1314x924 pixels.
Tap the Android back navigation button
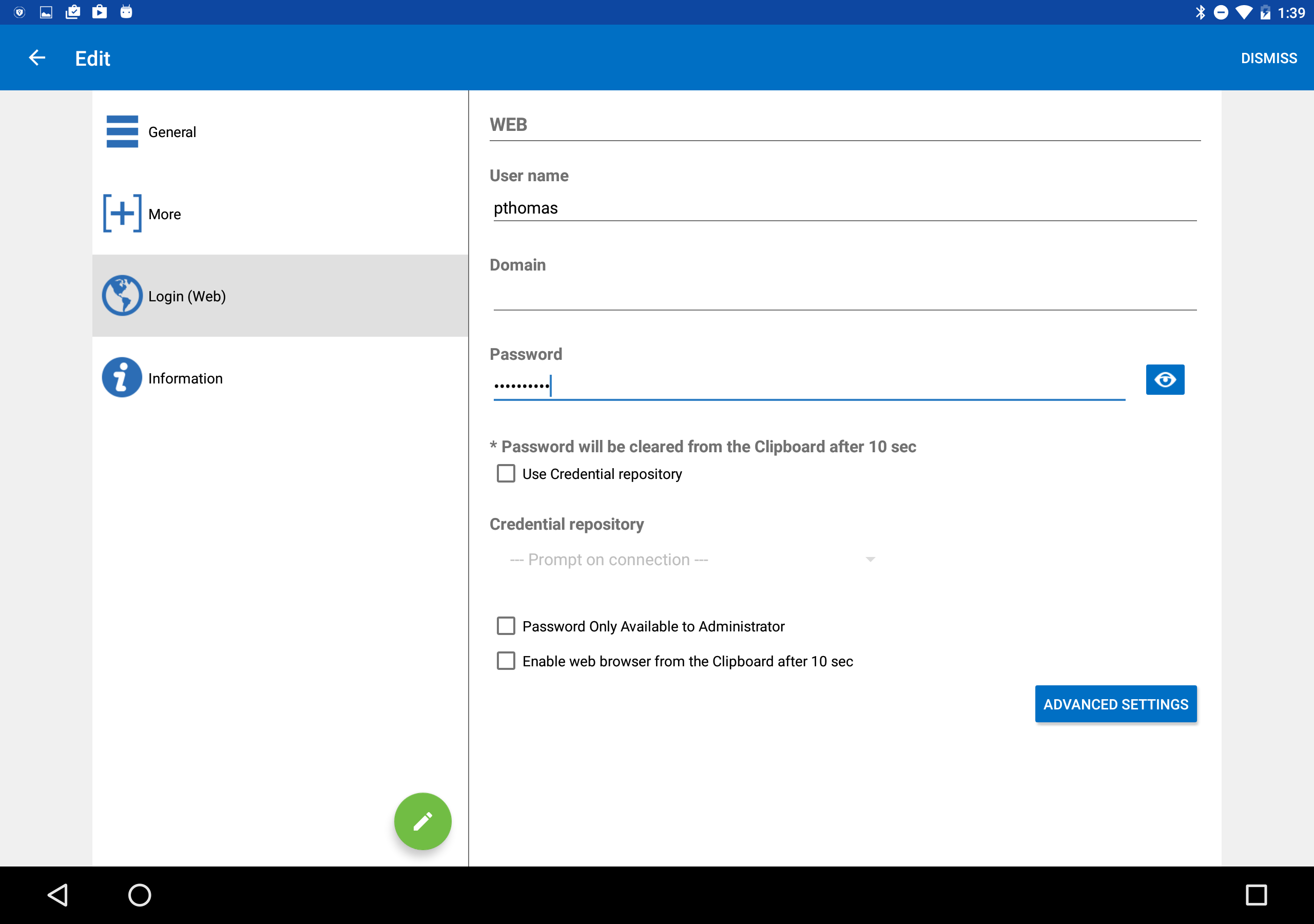59,895
